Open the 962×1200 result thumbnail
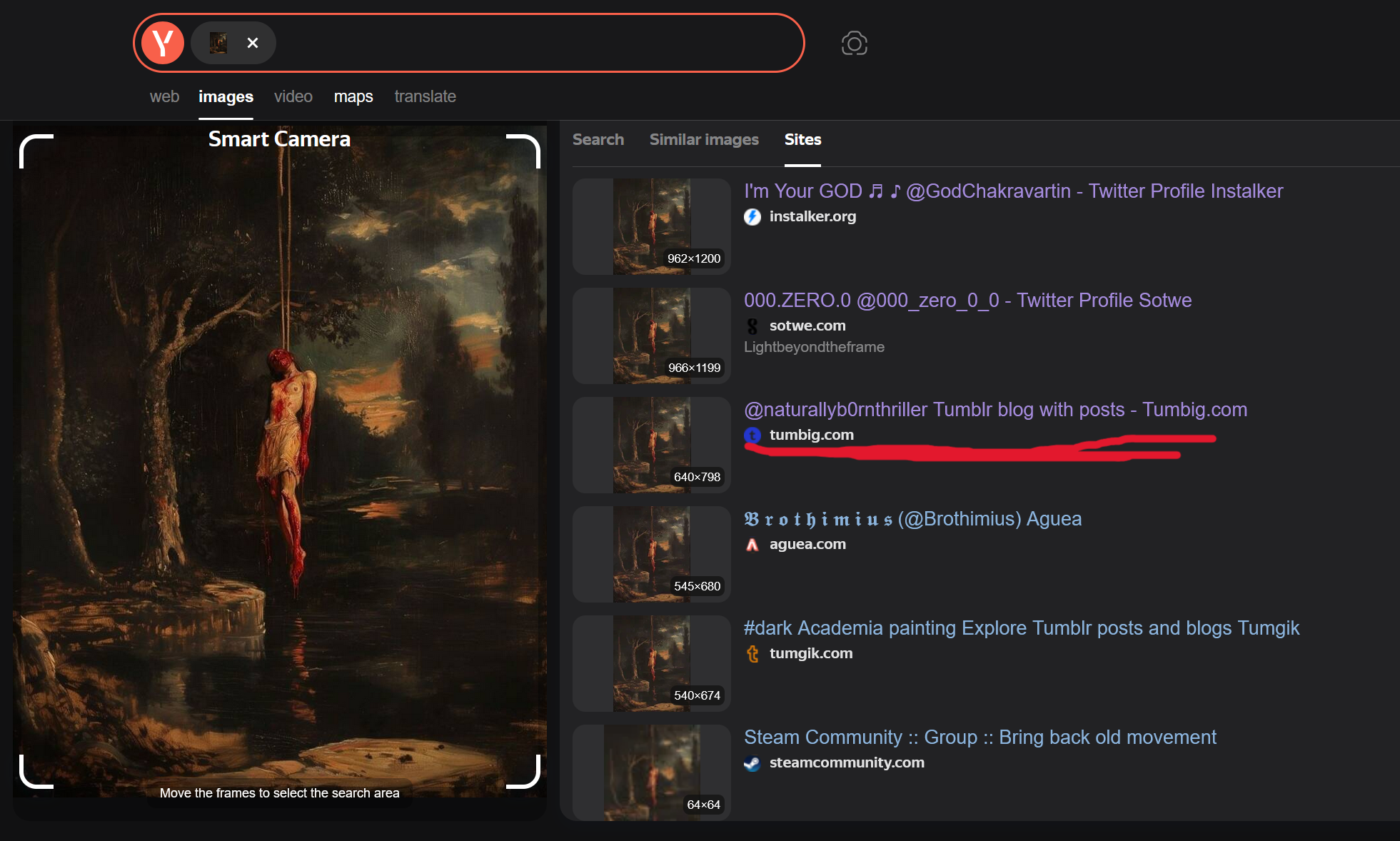1400x841 pixels. pyautogui.click(x=652, y=226)
